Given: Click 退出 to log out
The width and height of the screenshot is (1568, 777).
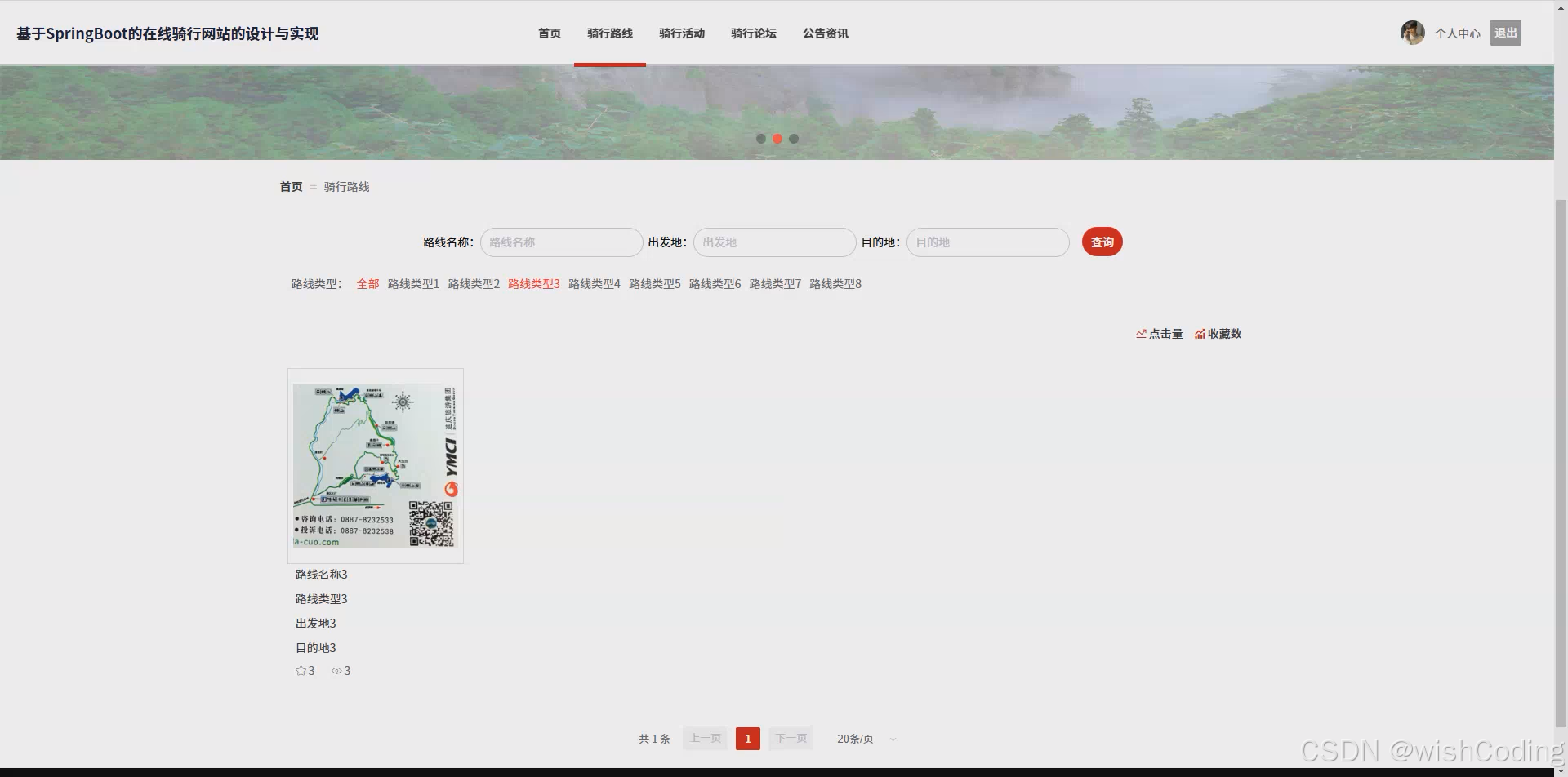Looking at the screenshot, I should click(1505, 33).
